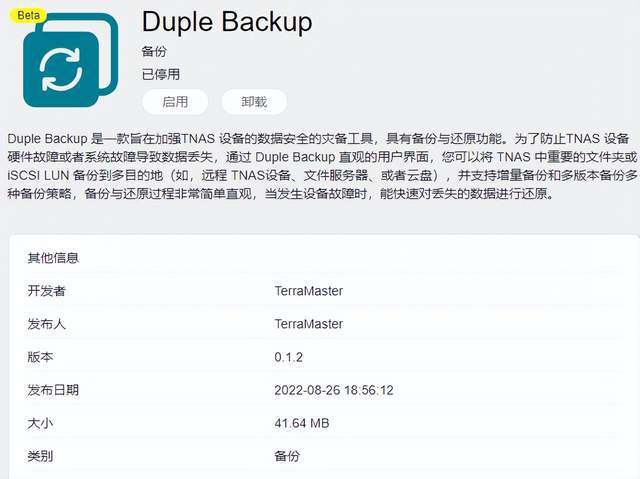The height and width of the screenshot is (479, 640).
Task: Click the 已停用 status text
Action: [x=160, y=74]
